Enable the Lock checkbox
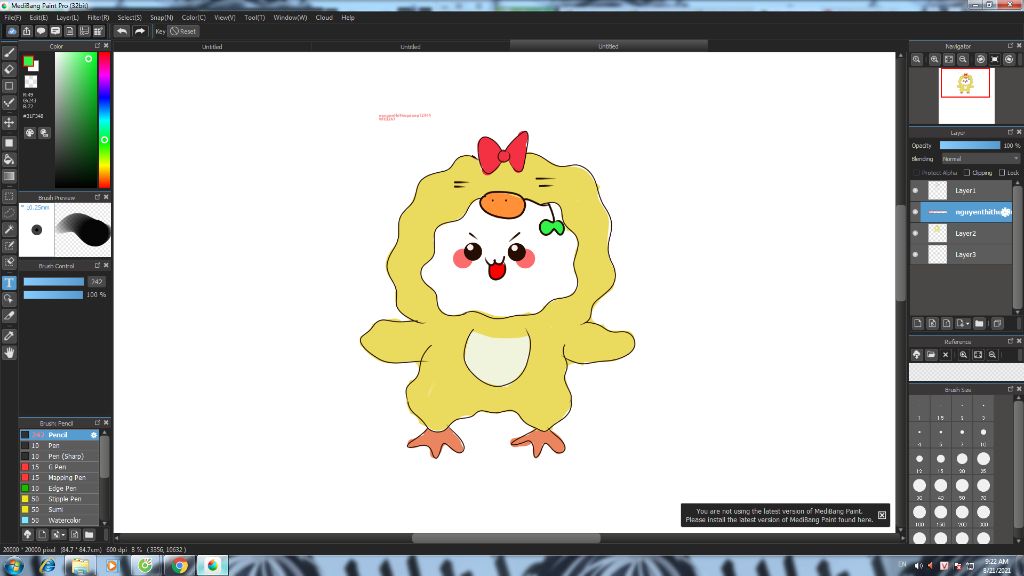The image size is (1024, 576). 1002,172
